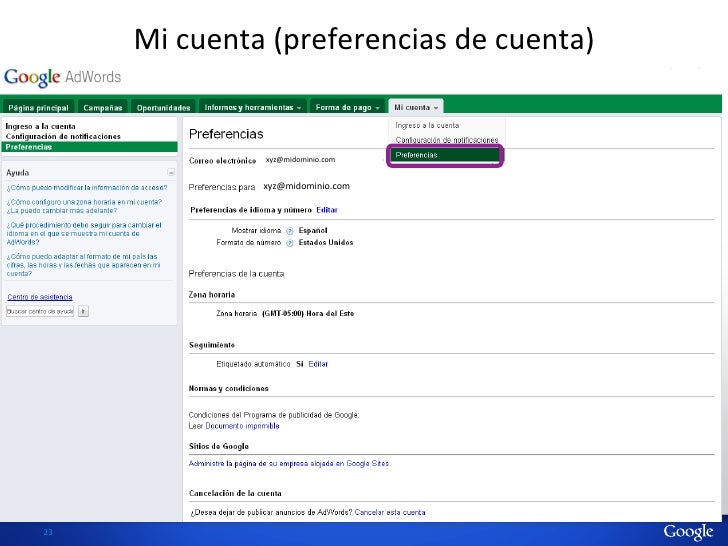The height and width of the screenshot is (546, 728).
Task: Click the Ayuda panel title
Action: 18,173
